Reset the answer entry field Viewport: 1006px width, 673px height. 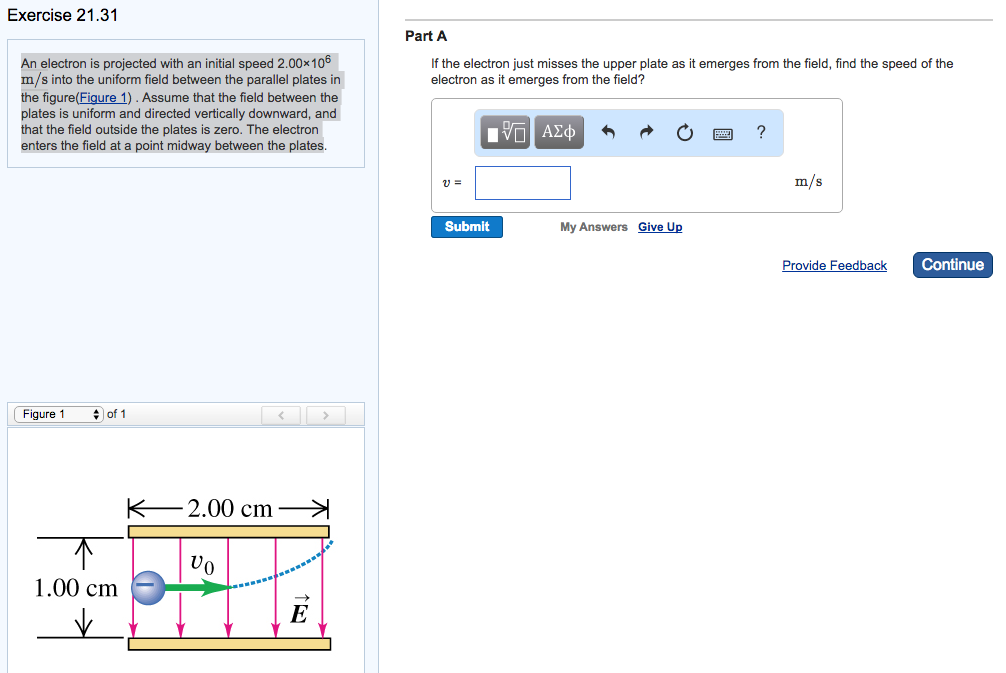[x=684, y=131]
